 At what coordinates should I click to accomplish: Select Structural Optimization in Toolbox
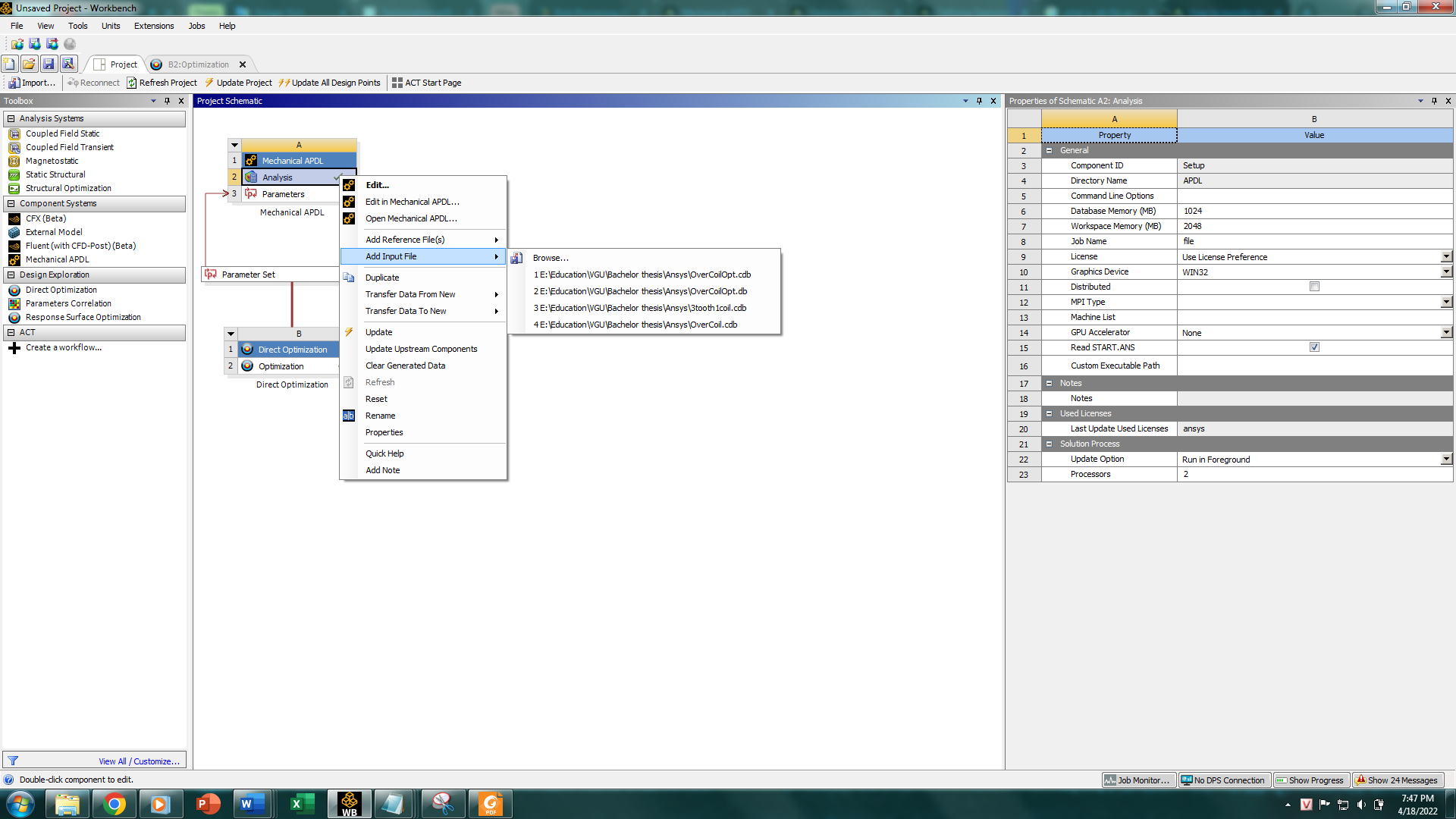tap(68, 188)
